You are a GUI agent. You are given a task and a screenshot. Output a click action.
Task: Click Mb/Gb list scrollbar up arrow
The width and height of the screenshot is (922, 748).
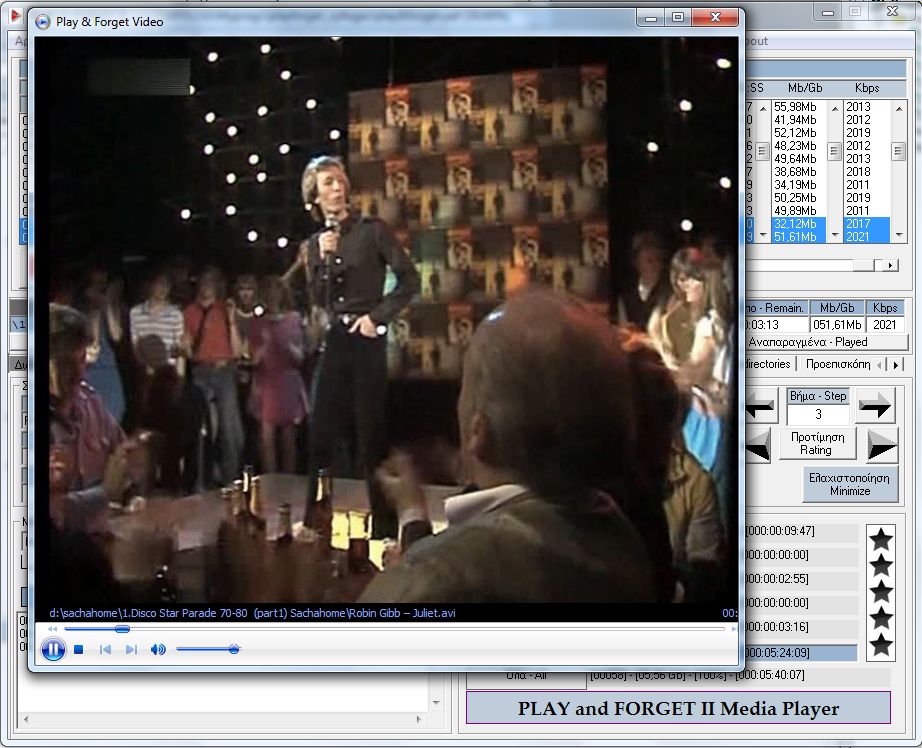[x=834, y=108]
